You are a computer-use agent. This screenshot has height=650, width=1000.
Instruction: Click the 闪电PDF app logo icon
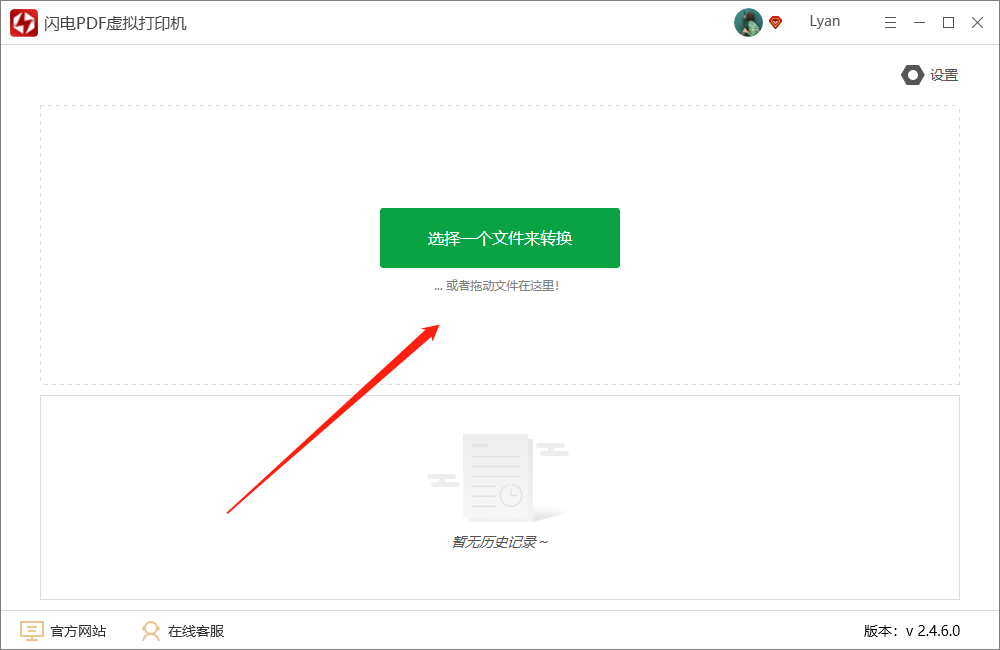(x=24, y=23)
